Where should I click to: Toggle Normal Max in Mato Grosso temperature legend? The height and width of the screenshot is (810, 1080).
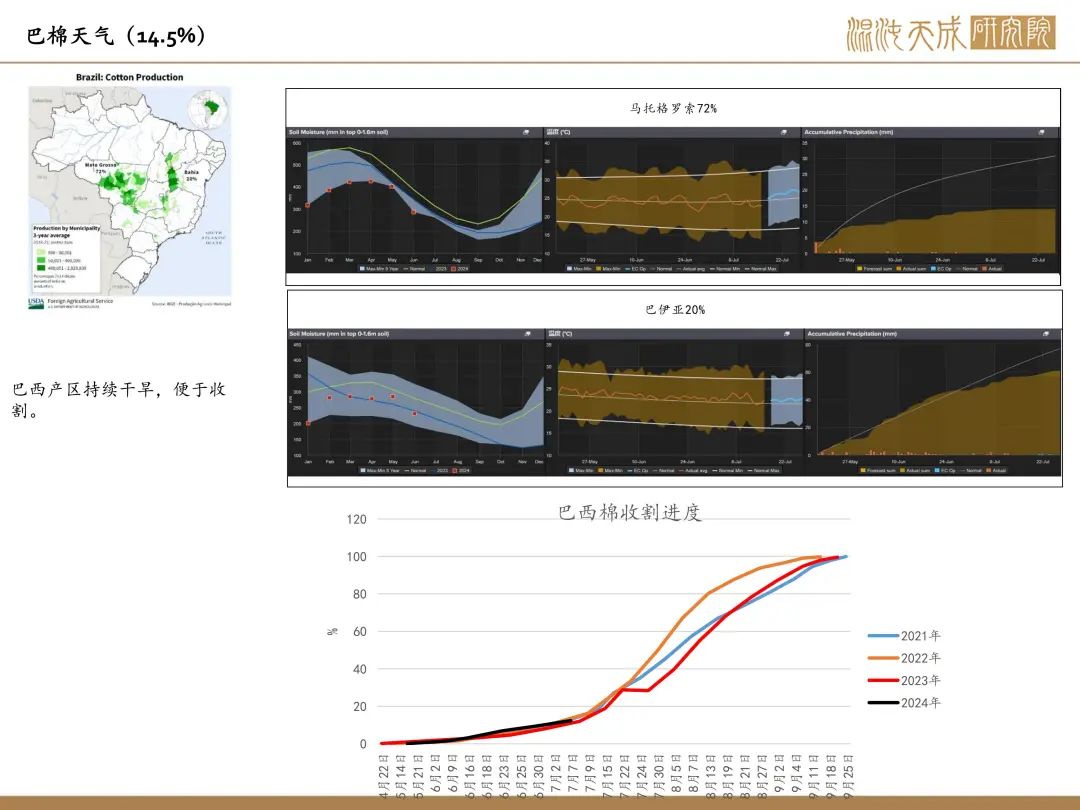tap(760, 269)
